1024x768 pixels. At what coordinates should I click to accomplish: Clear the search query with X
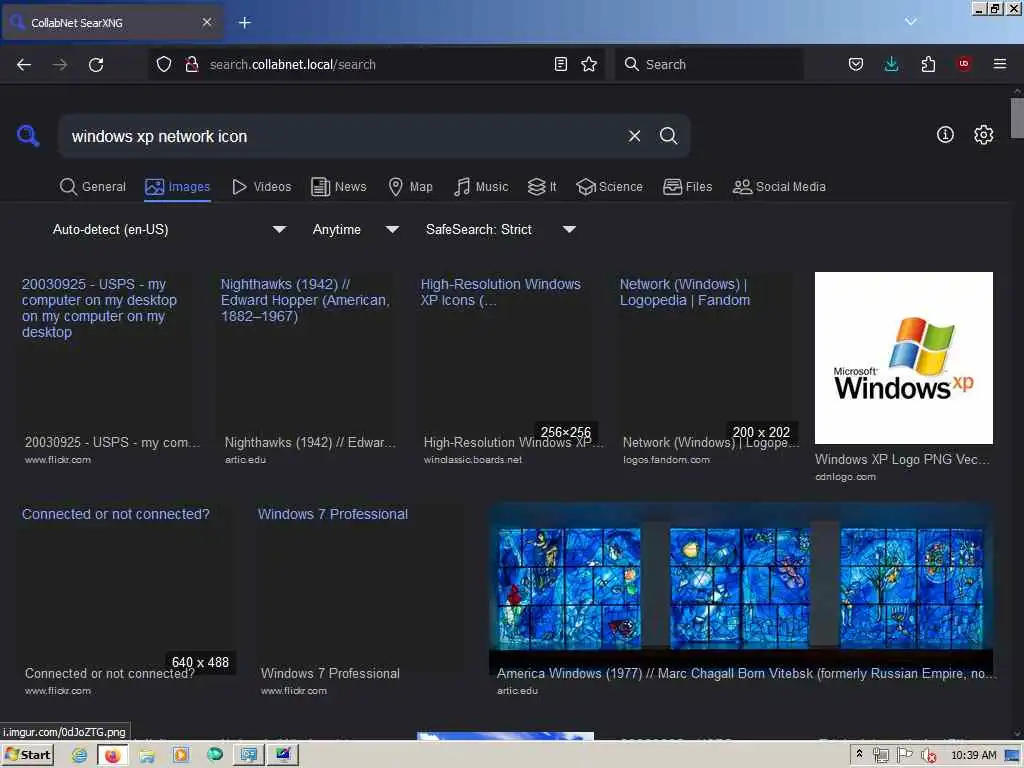(634, 136)
